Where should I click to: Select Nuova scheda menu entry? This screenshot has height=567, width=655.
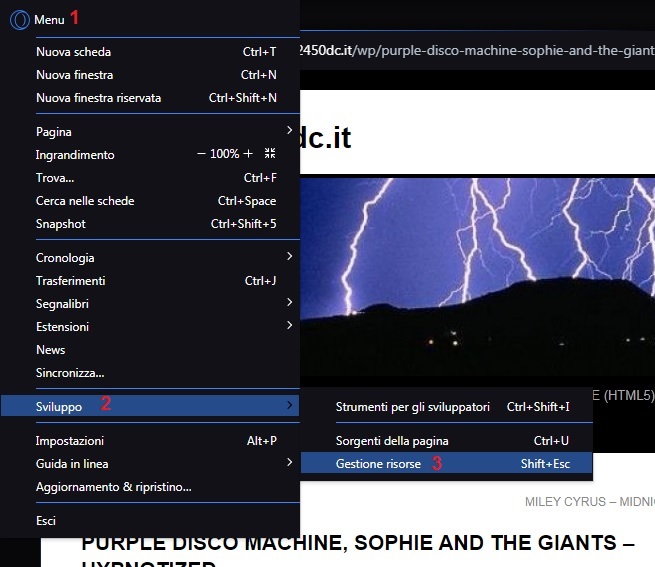coord(150,52)
